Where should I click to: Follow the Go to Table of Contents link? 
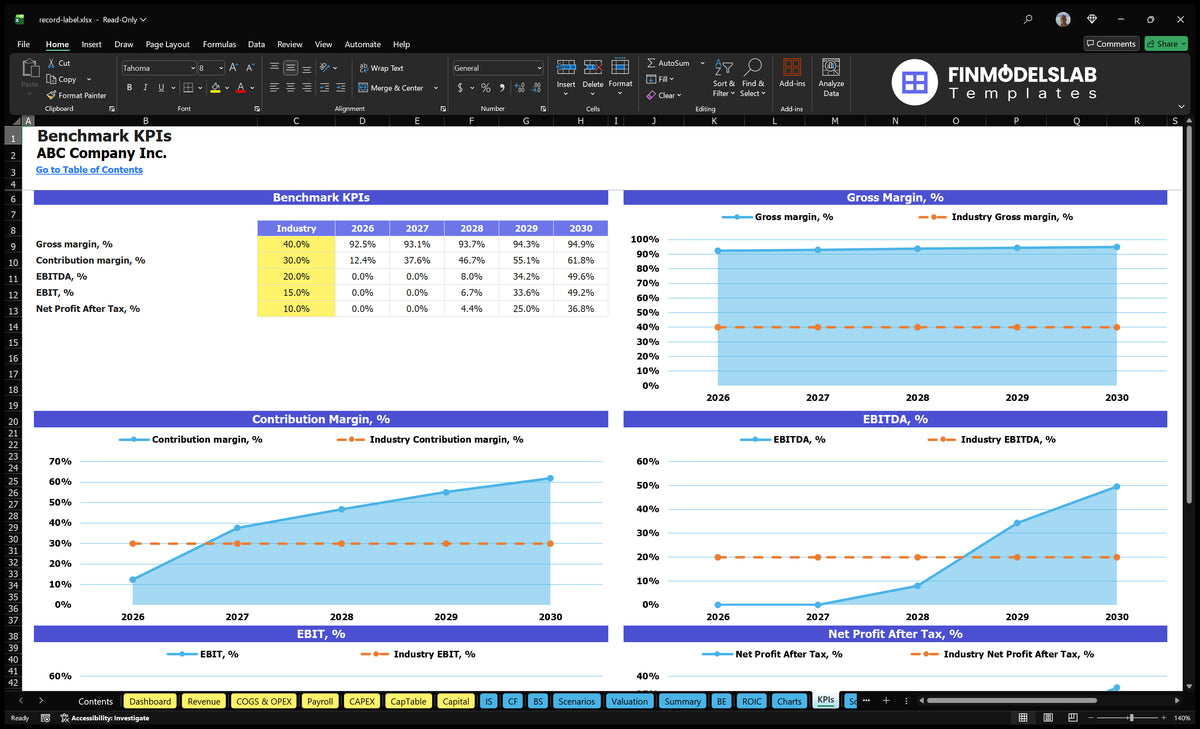(89, 170)
